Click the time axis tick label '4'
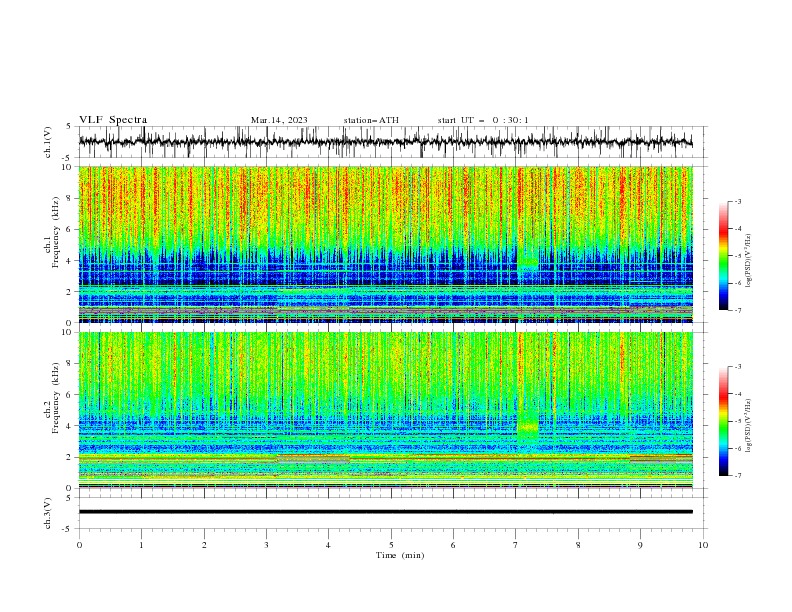Screen dimensions: 792x612 click(328, 545)
